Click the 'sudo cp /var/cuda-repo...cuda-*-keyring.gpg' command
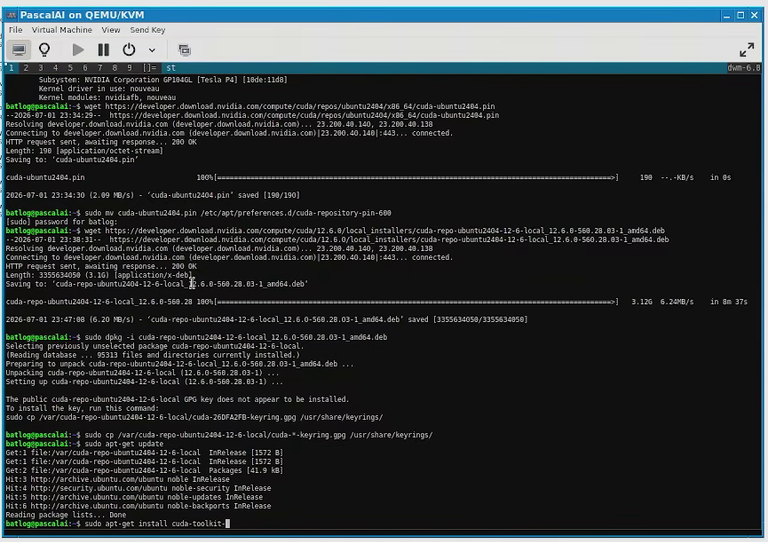This screenshot has height=542, width=768. pyautogui.click(x=259, y=435)
